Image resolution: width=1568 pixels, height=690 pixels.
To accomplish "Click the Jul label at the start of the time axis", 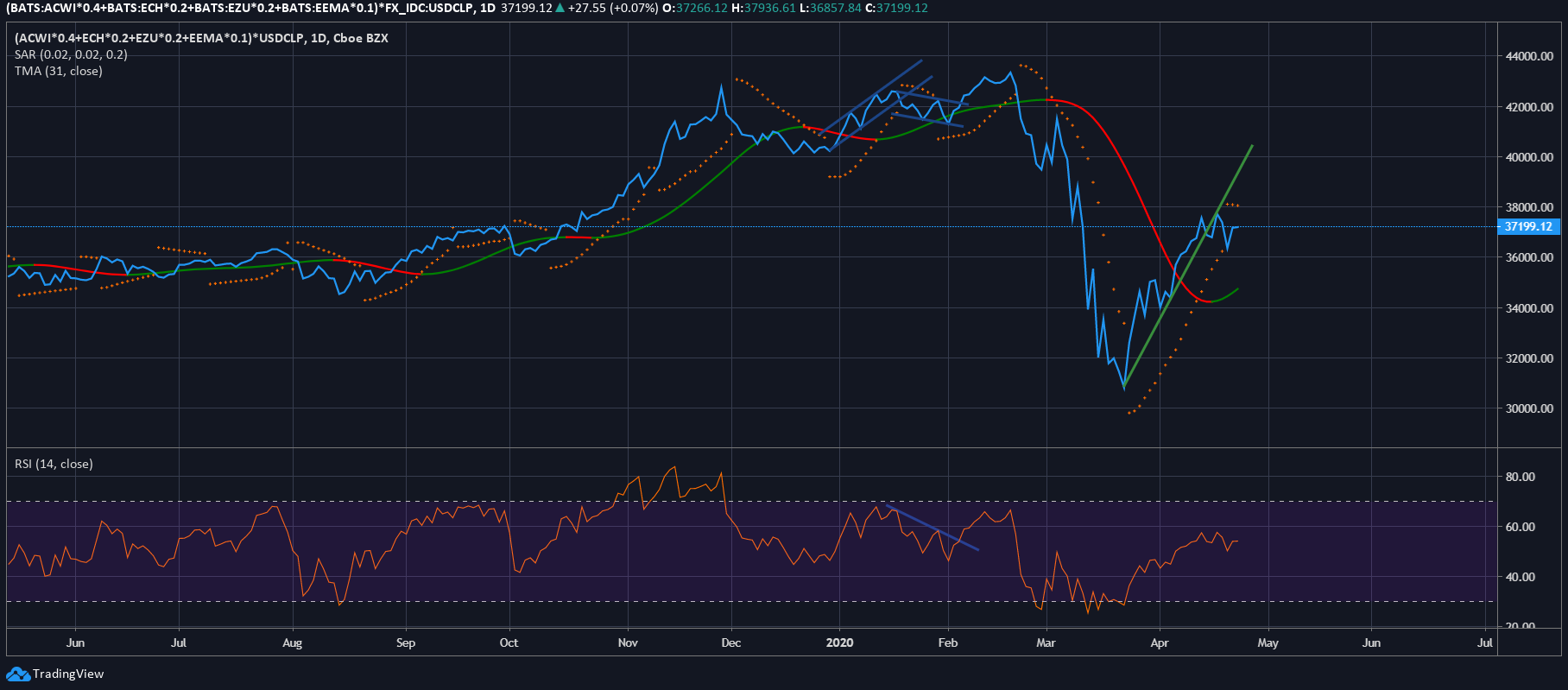I will pos(179,643).
